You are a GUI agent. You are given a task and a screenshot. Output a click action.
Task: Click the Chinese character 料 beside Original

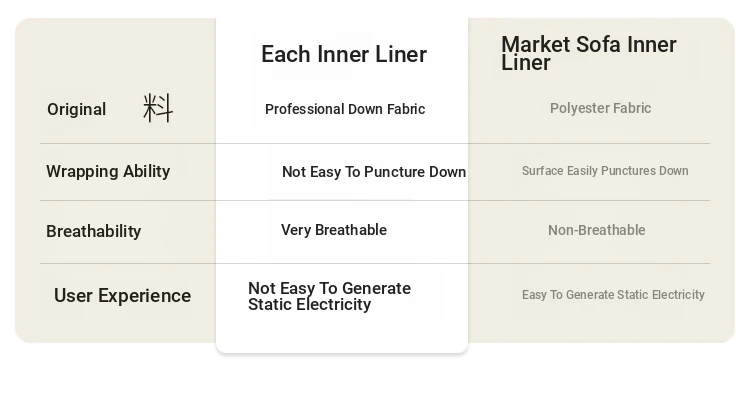pyautogui.click(x=157, y=108)
